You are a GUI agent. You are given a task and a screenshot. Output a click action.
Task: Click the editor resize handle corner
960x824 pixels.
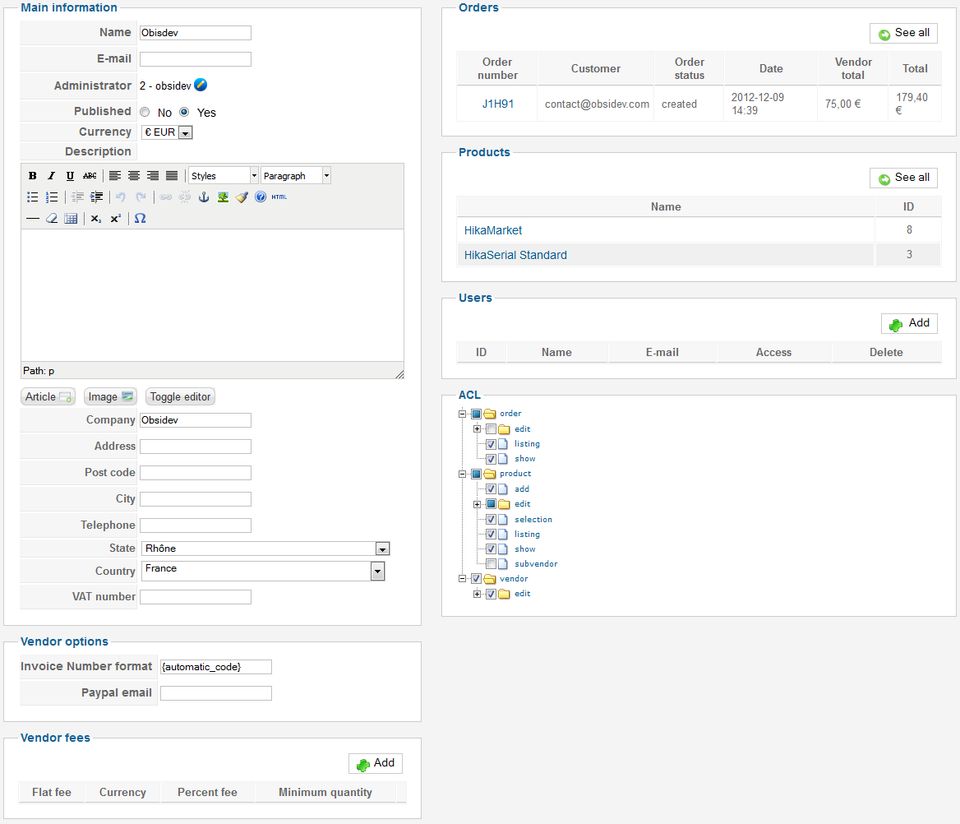click(399, 373)
